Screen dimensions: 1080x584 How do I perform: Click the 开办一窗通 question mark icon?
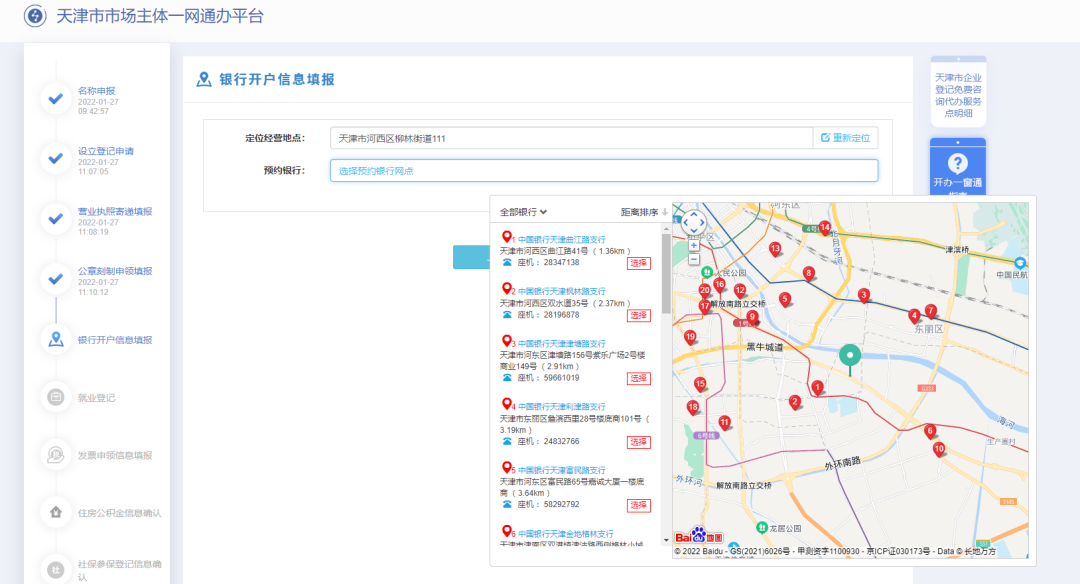pos(957,163)
